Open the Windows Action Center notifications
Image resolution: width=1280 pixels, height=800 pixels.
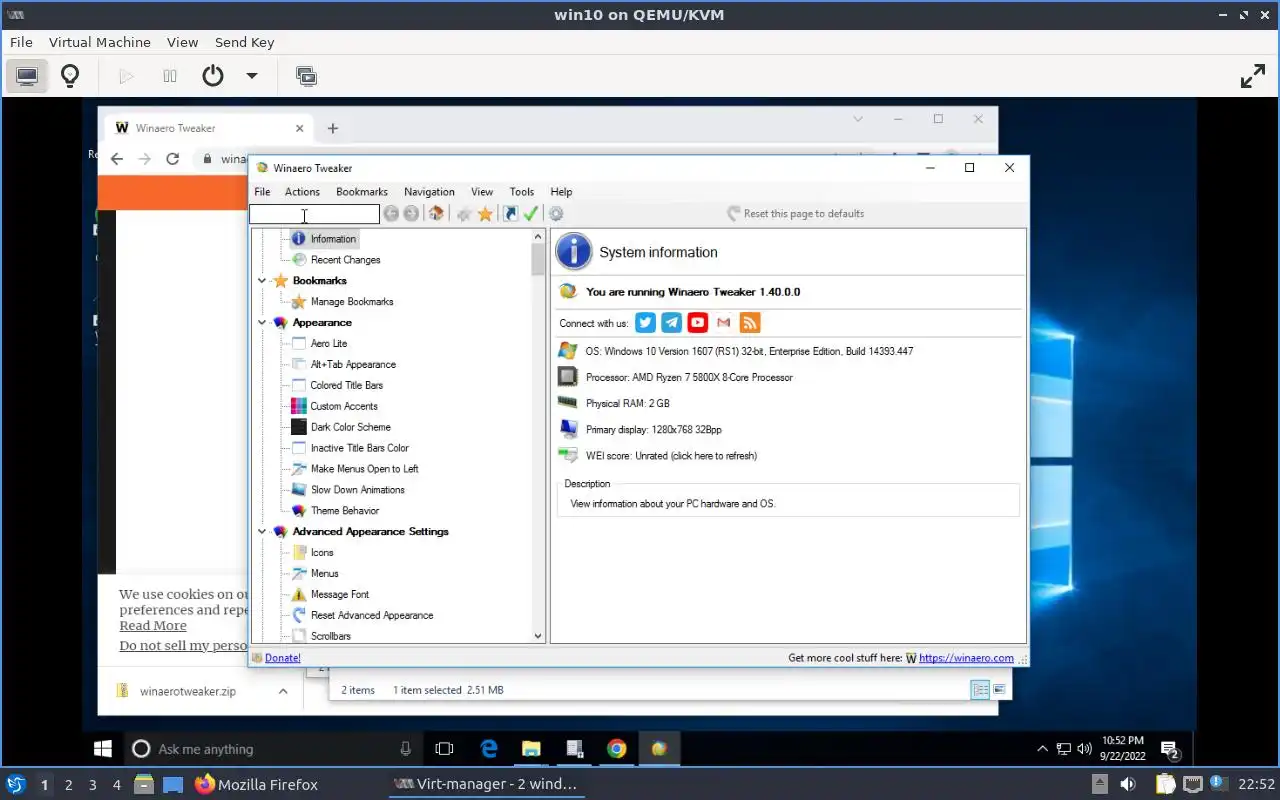click(x=1169, y=749)
